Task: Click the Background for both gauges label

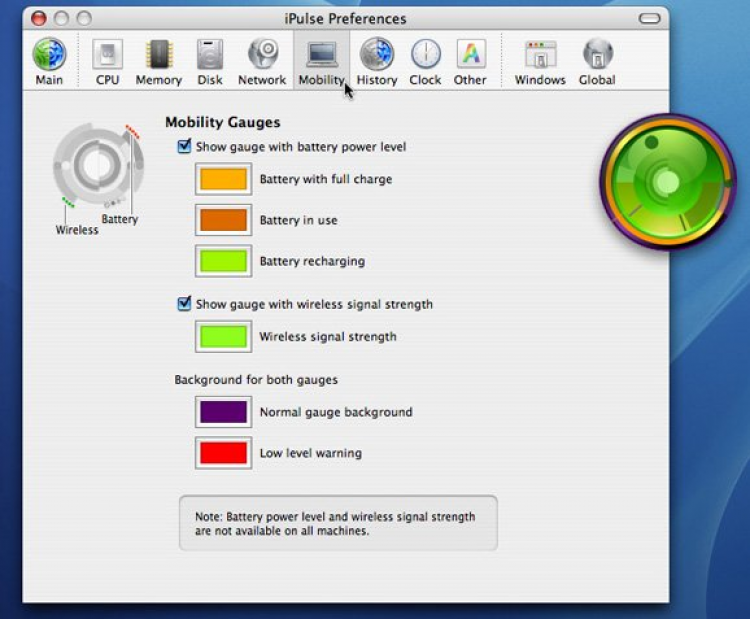Action: 256,380
